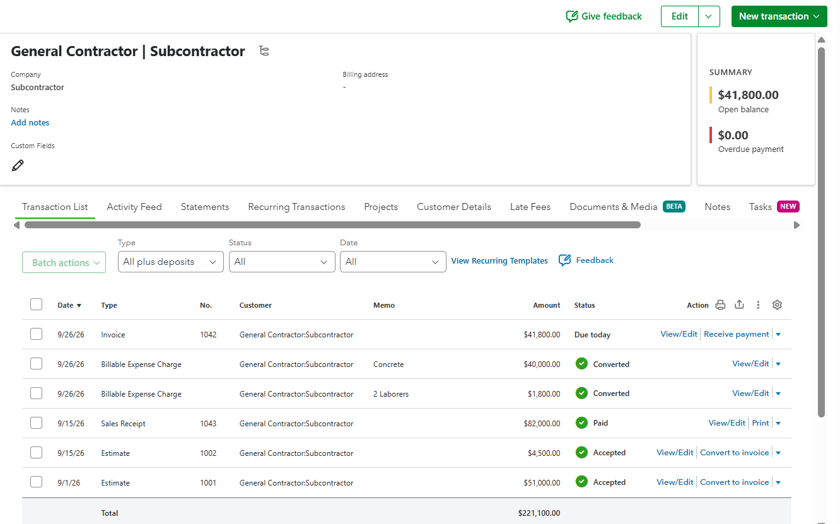Expand action arrow on Sales Receipt 1043 row
840x524 pixels.
778,423
